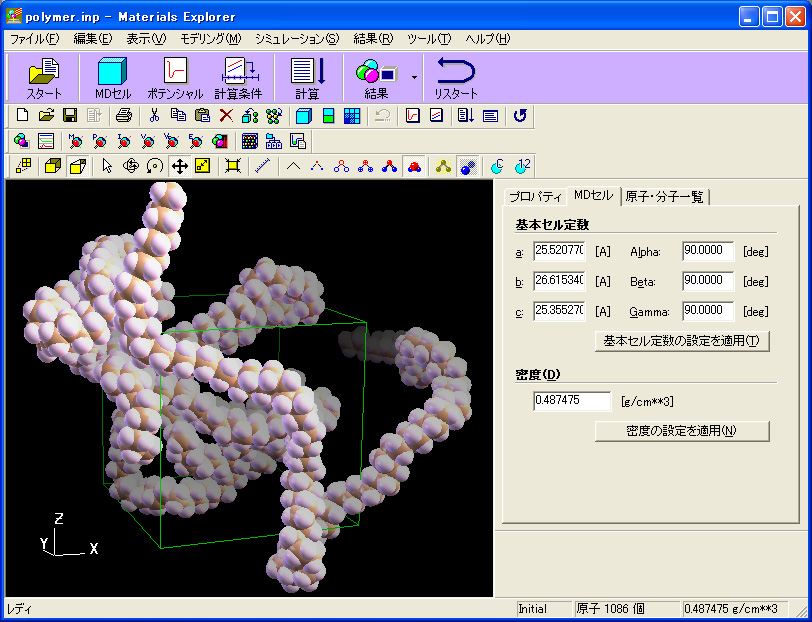Click the Restart (リスタート) icon
Screen dimensions: 812x622
(x=455, y=78)
